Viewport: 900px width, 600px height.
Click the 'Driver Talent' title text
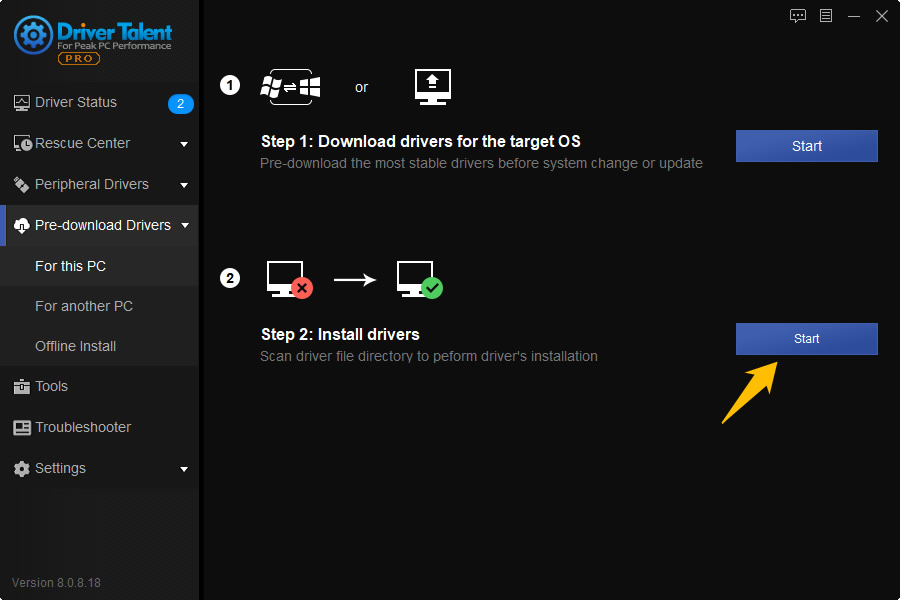point(114,31)
